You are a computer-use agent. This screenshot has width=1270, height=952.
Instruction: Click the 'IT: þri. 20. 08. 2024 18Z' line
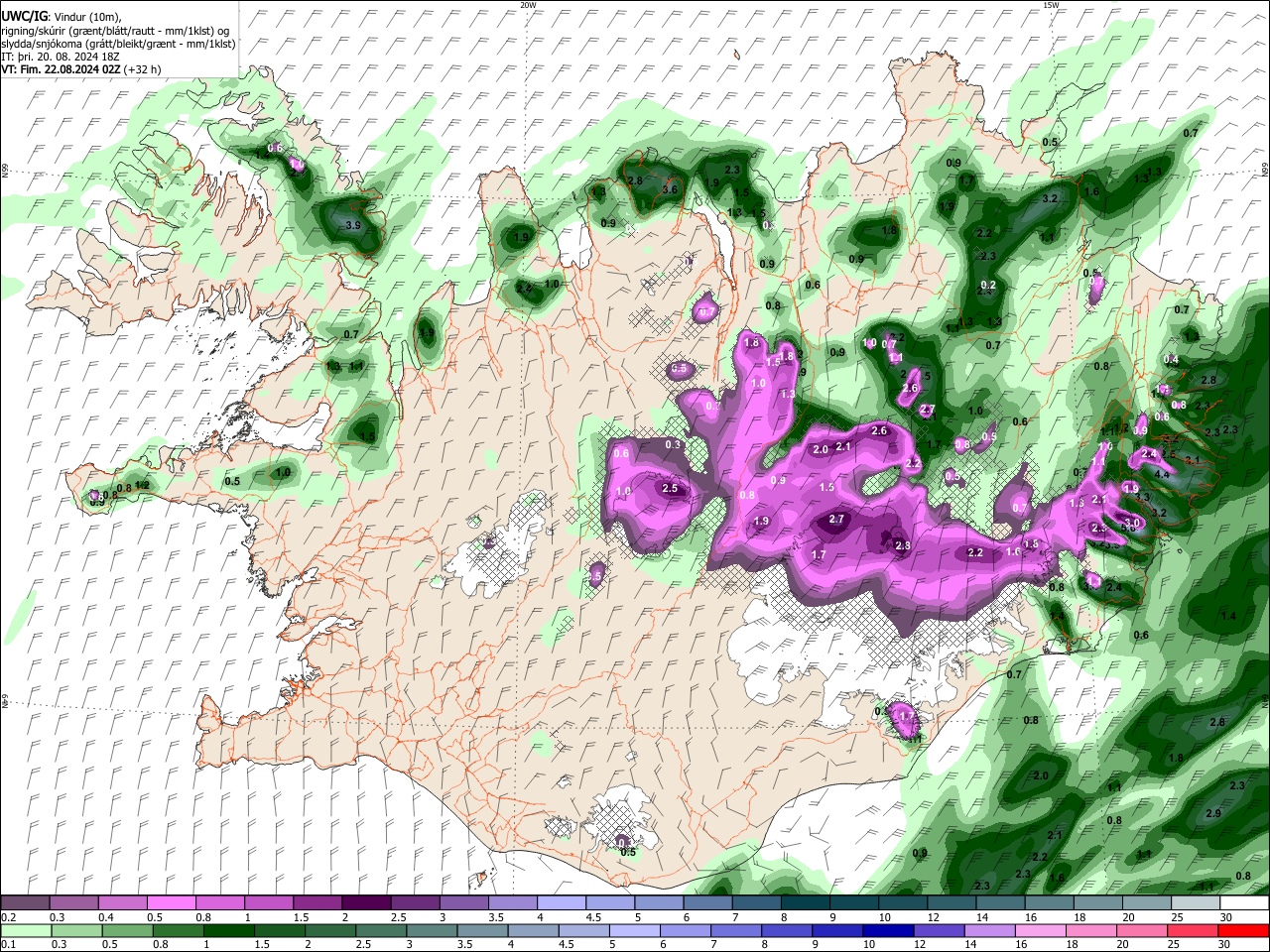[60, 57]
